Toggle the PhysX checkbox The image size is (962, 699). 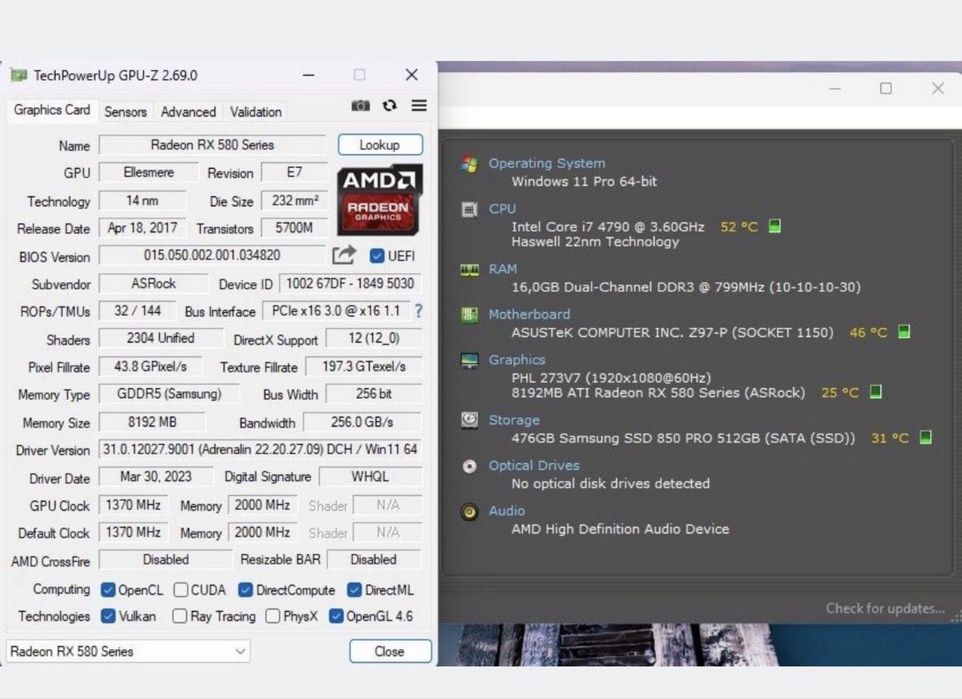[x=273, y=616]
